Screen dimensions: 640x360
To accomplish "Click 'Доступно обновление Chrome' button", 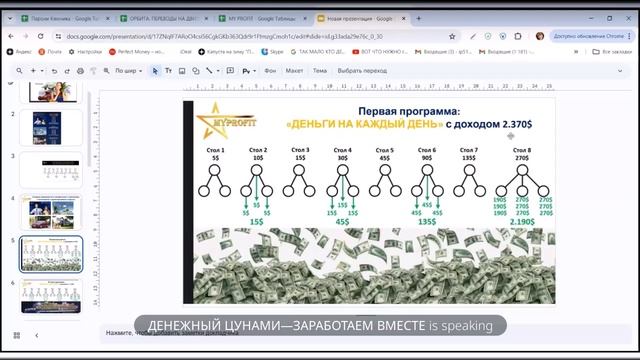I will (591, 36).
